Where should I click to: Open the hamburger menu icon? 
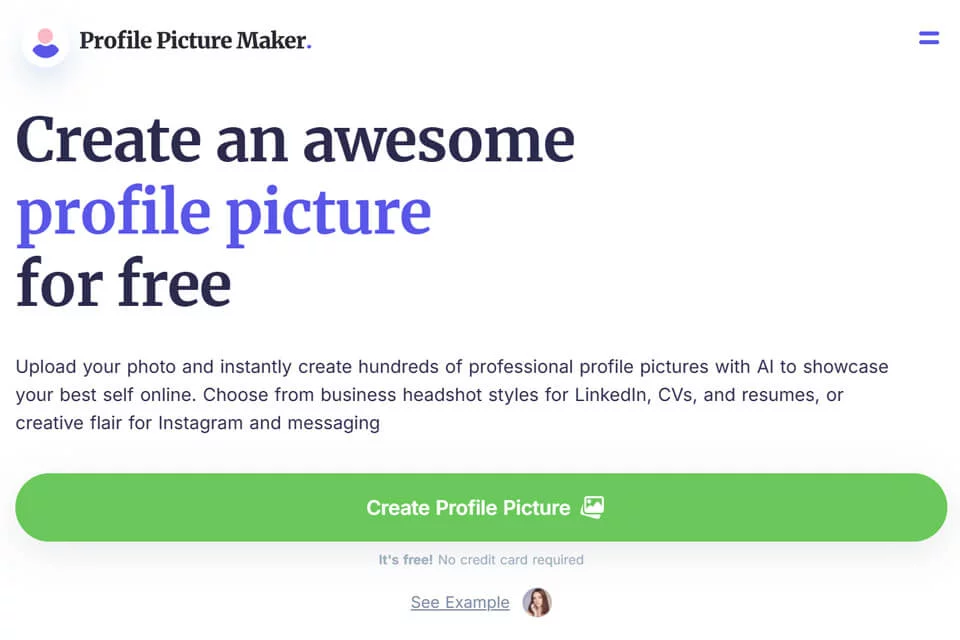tap(929, 38)
